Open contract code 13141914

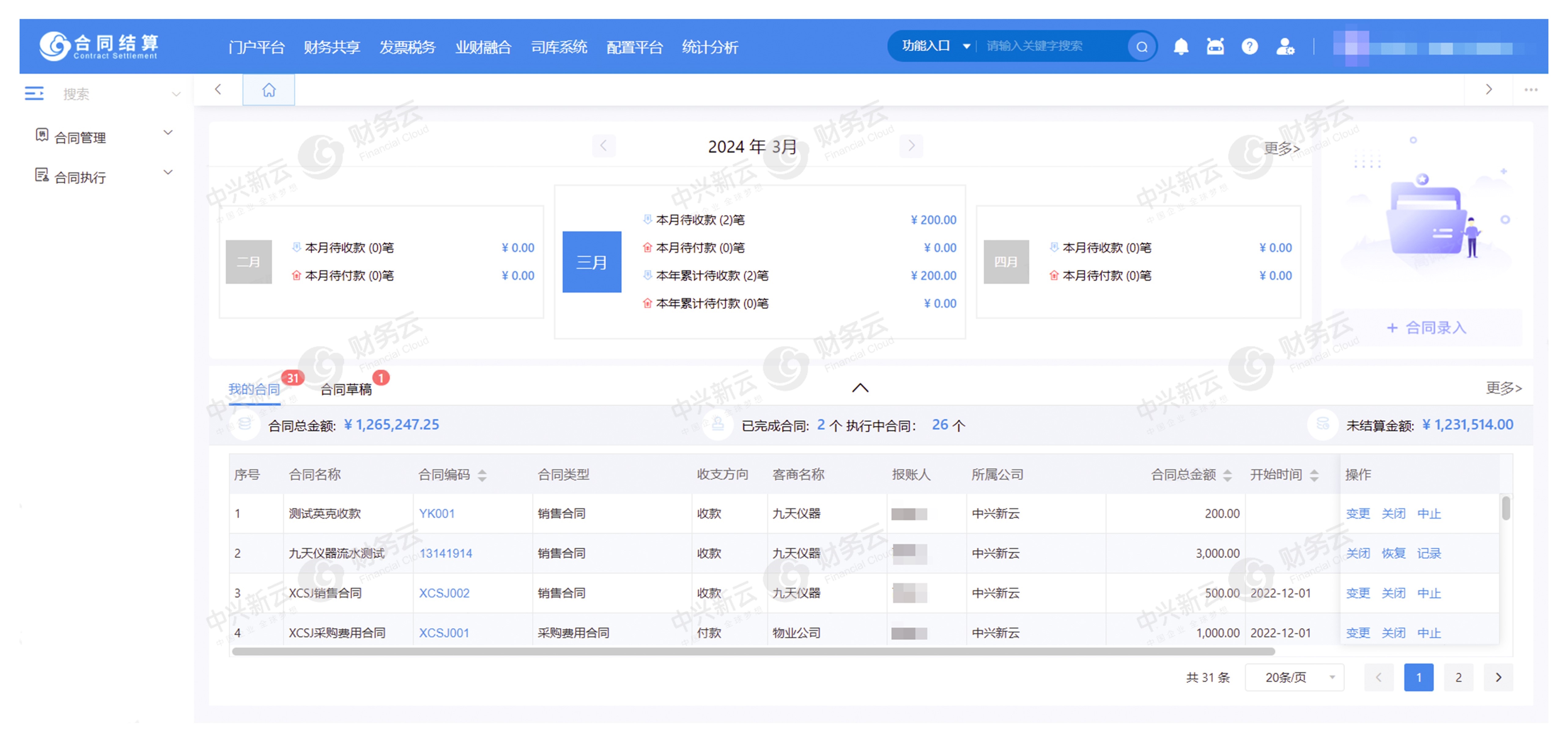pos(446,553)
